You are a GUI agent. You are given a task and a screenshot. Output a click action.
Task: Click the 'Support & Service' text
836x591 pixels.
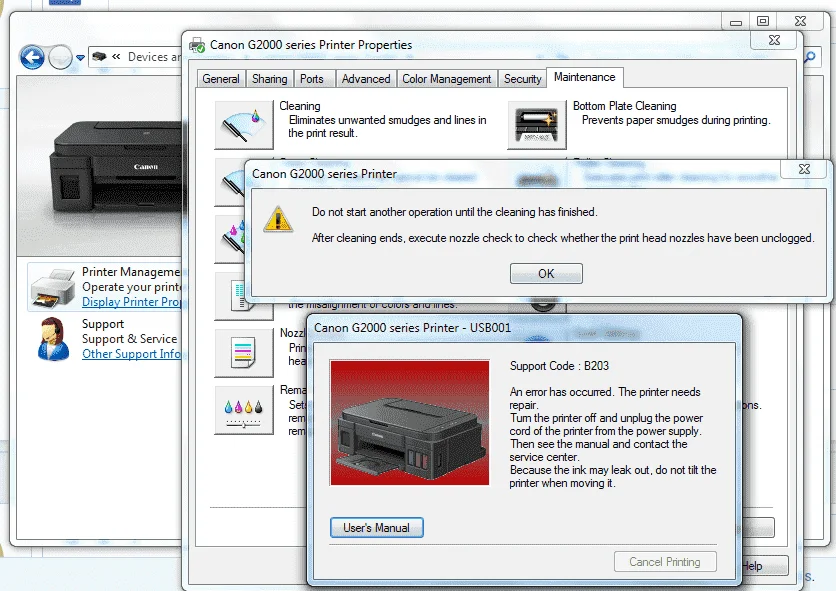point(130,339)
